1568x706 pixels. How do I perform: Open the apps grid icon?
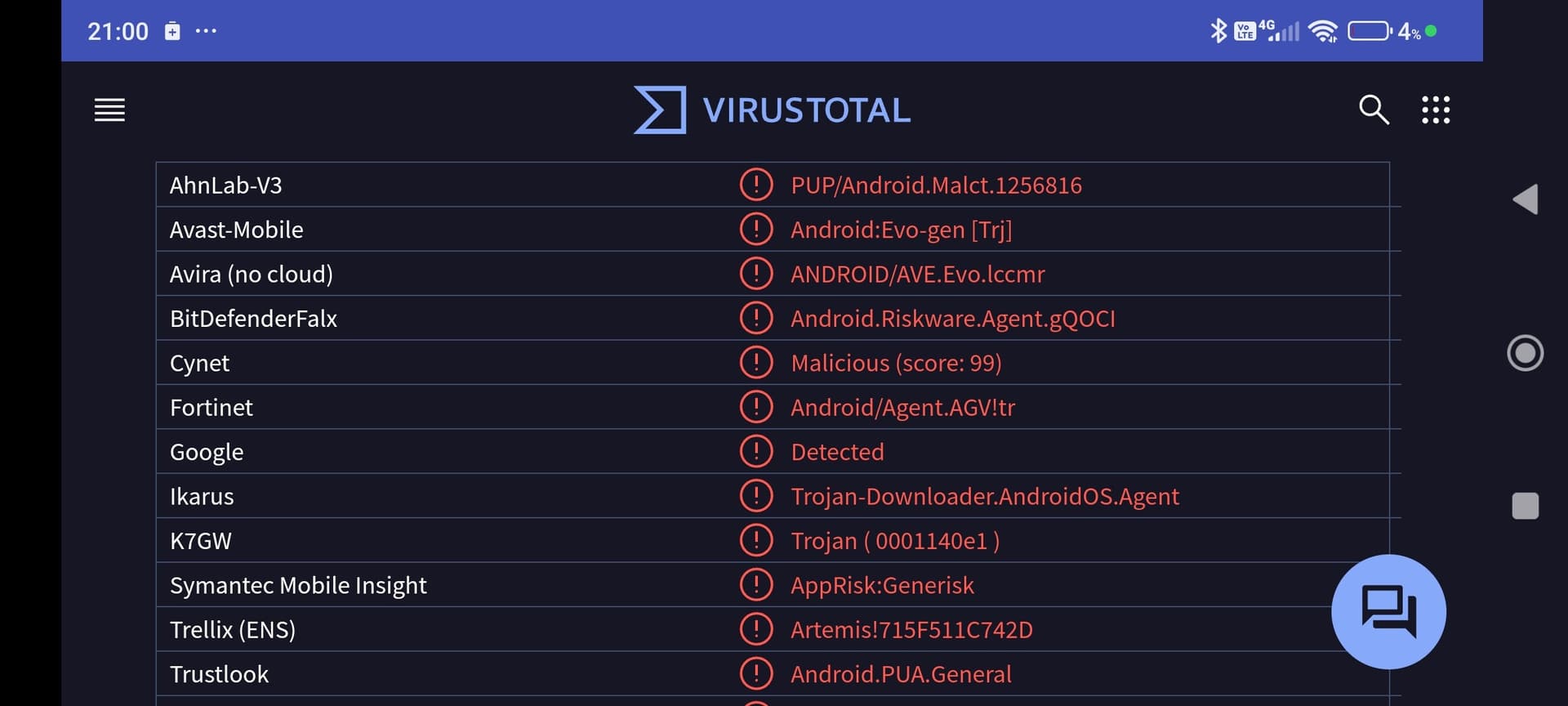(x=1436, y=109)
